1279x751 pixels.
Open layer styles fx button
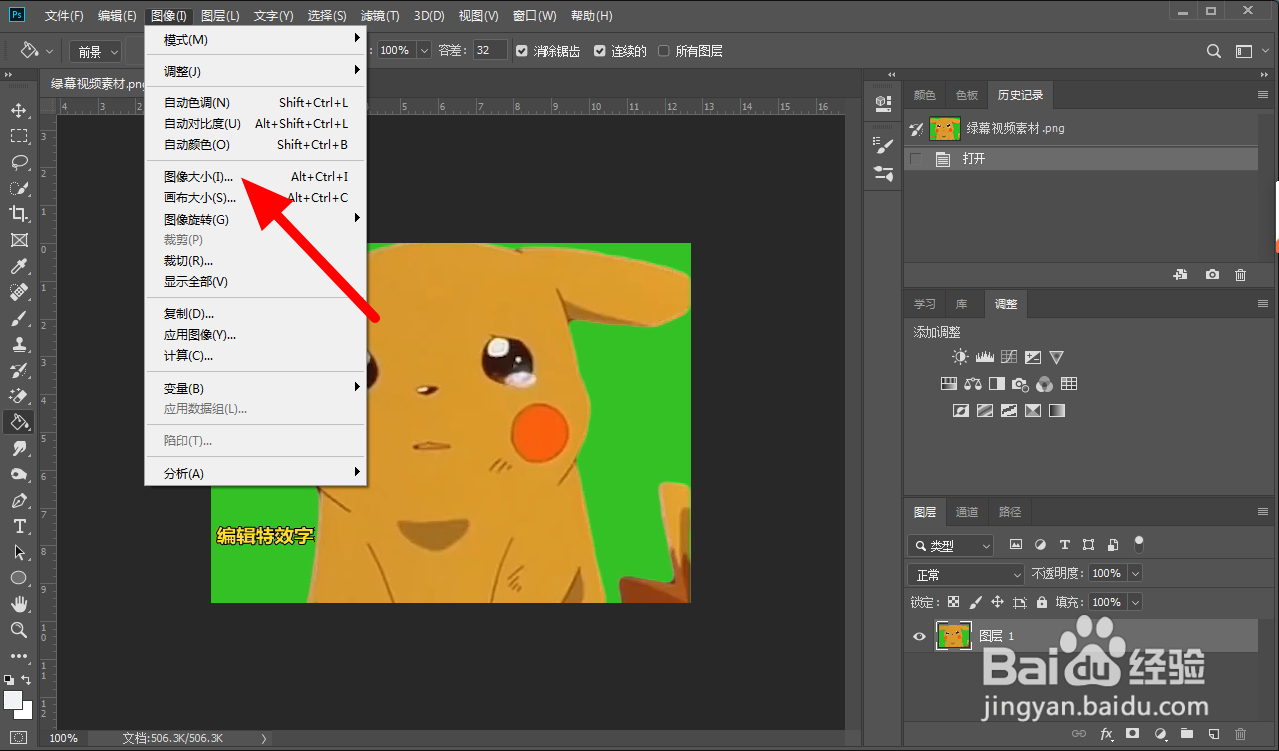point(1107,734)
